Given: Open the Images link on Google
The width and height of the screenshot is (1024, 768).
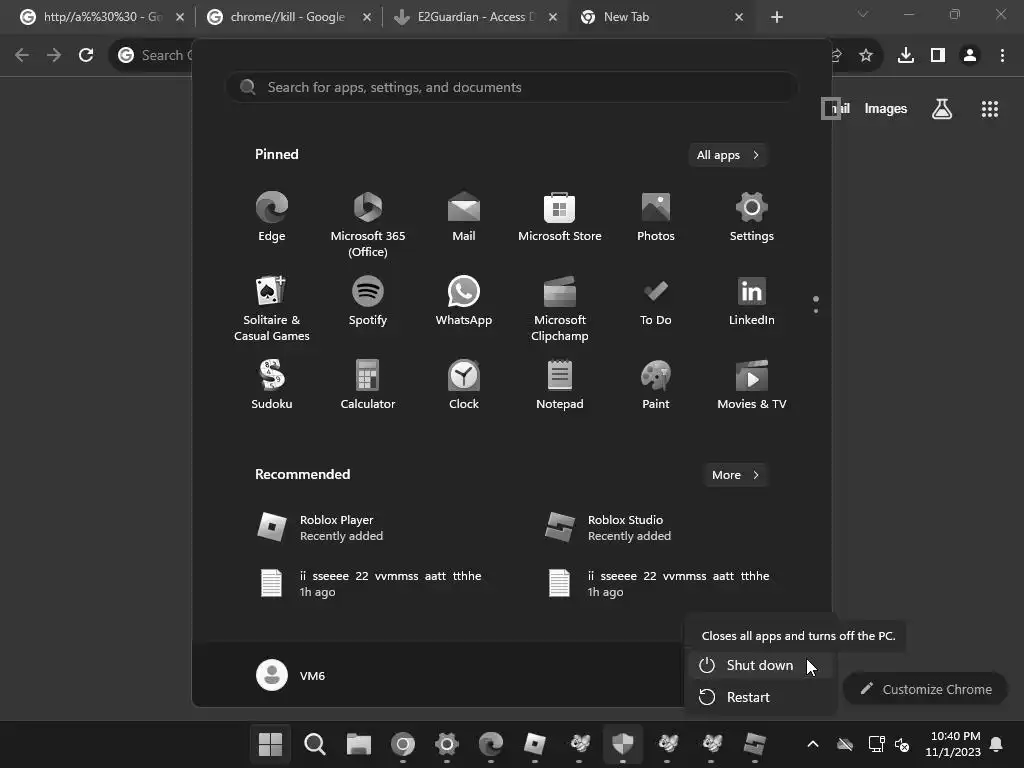Looking at the screenshot, I should [886, 109].
